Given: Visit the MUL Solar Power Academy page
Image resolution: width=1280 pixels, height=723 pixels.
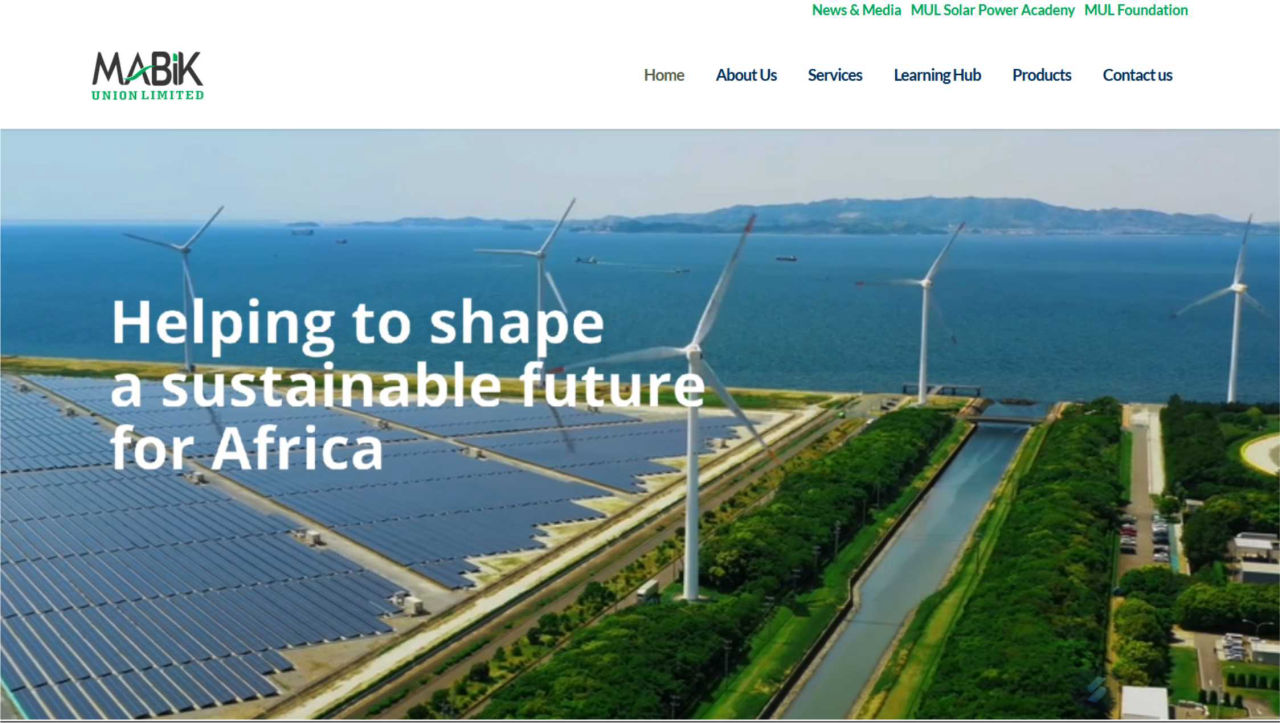Looking at the screenshot, I should pyautogui.click(x=992, y=10).
